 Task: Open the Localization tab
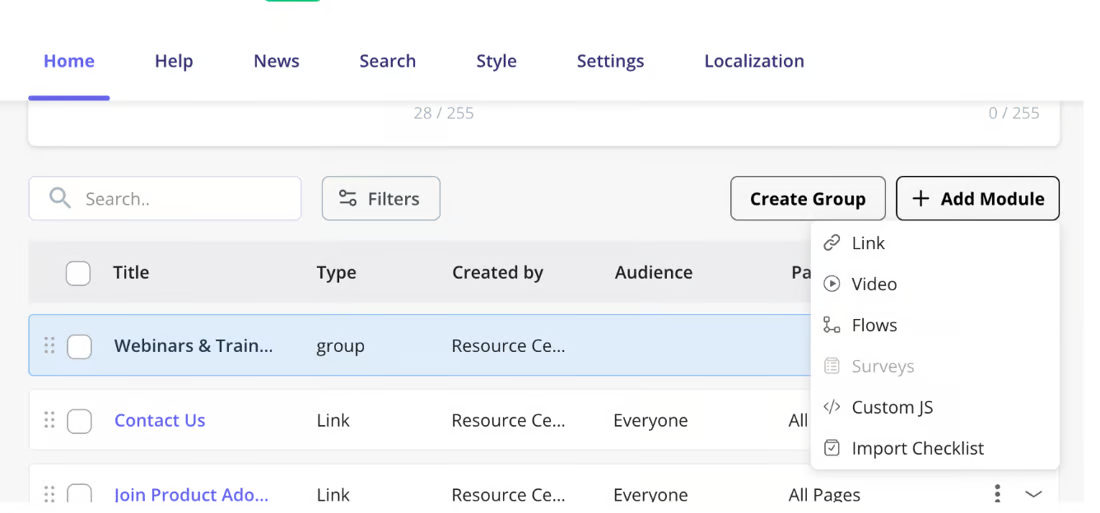click(x=754, y=61)
